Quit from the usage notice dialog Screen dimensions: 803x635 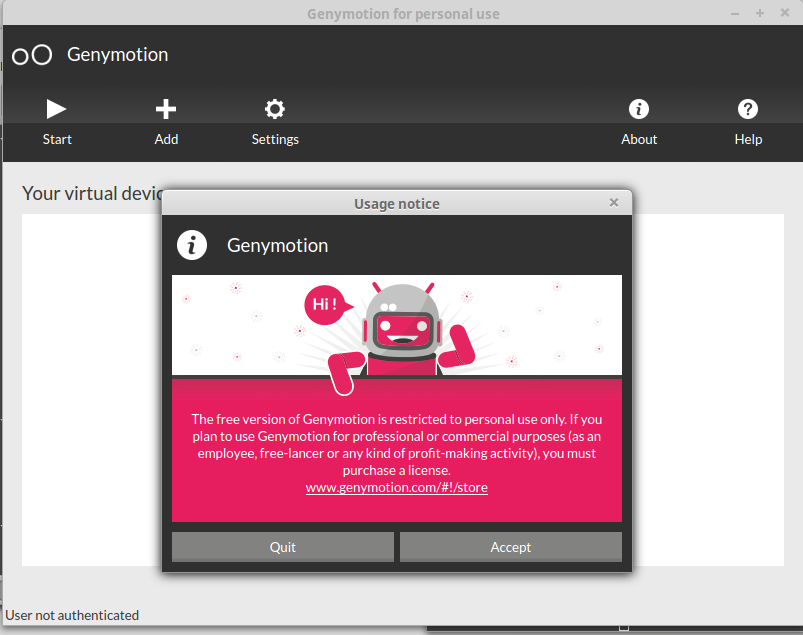[x=283, y=547]
